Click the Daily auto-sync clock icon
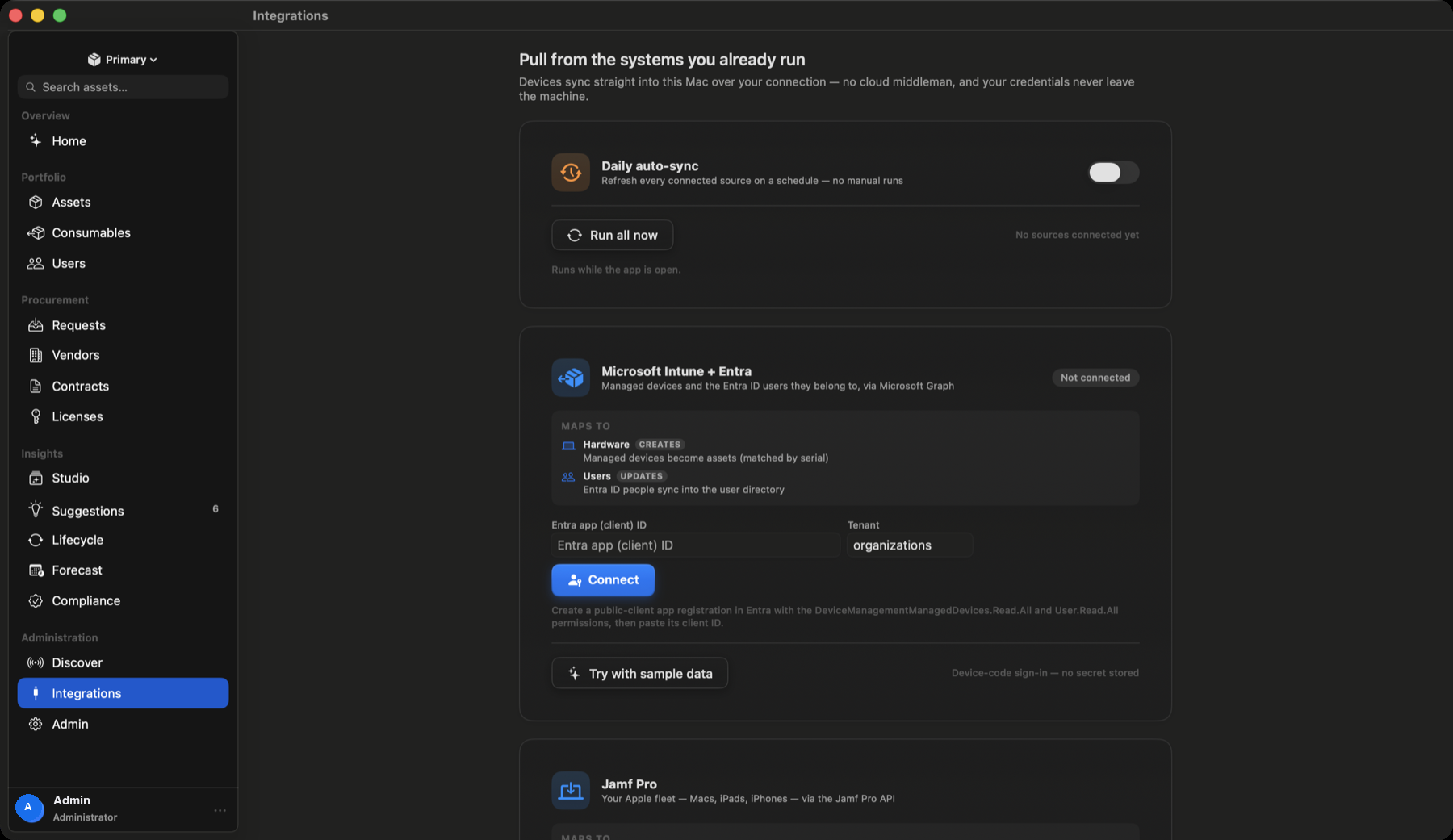 (571, 173)
